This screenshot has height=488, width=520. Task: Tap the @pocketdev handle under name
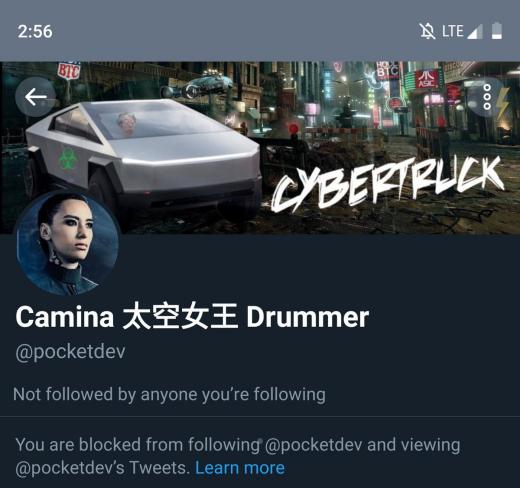pos(70,352)
